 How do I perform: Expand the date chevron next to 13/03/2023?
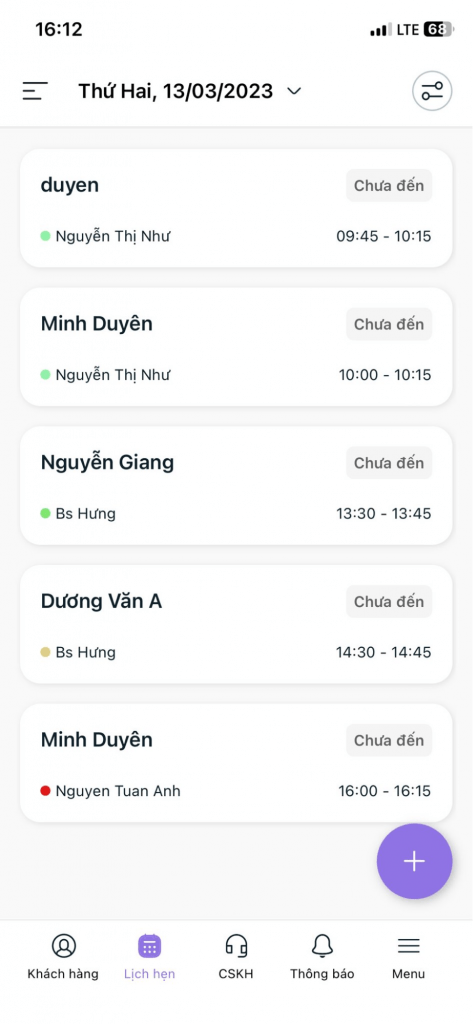coord(295,91)
